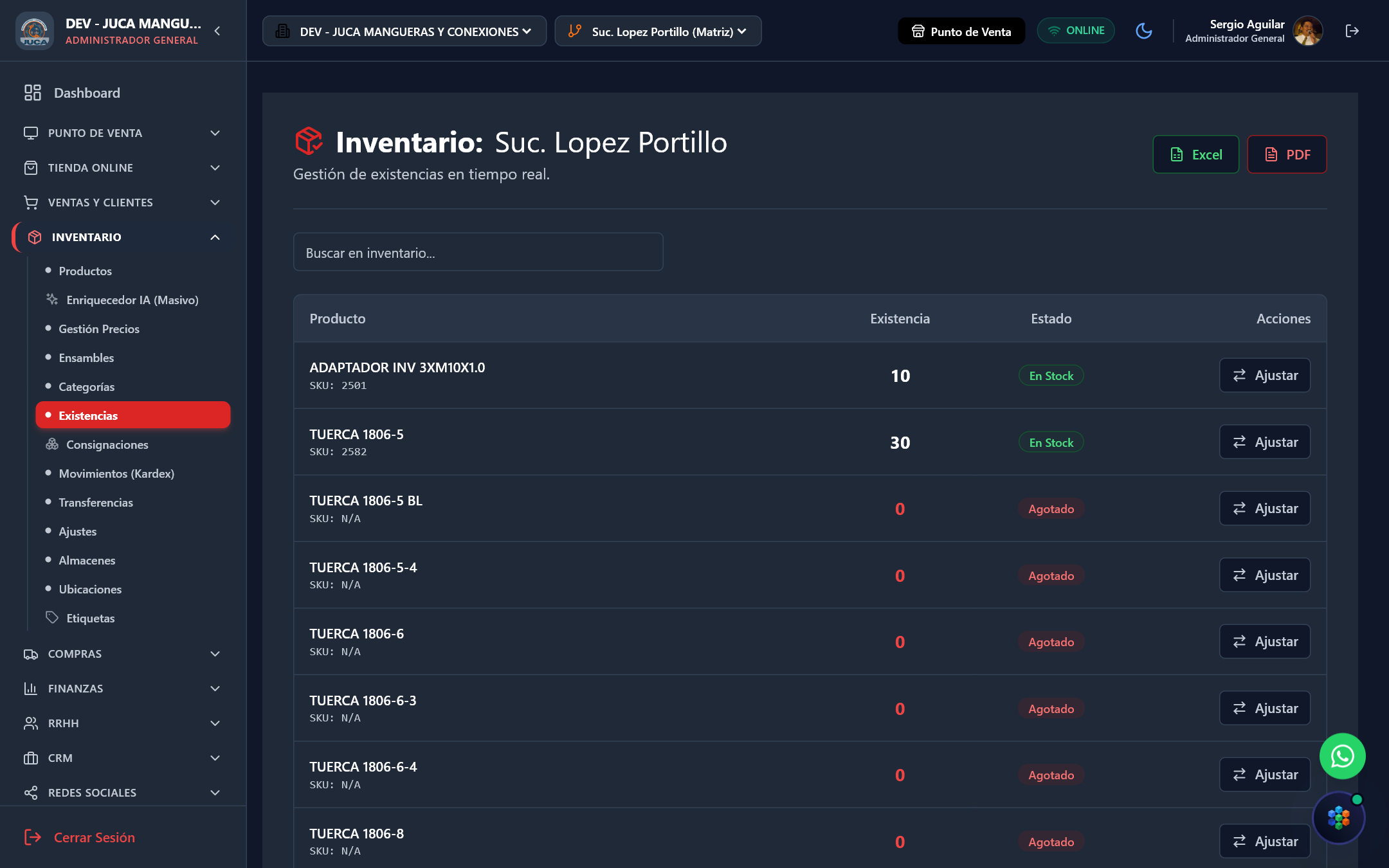Open Enriquecedor IA (Masivo)
1389x868 pixels.
pyautogui.click(x=132, y=300)
